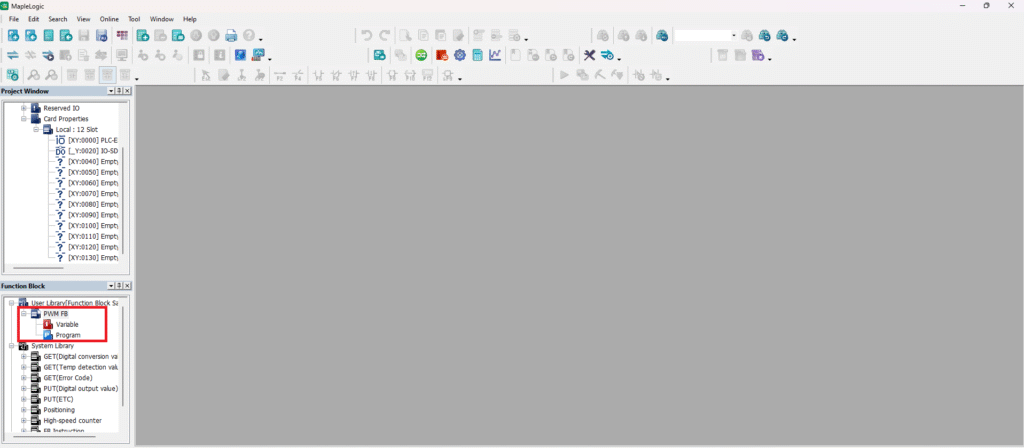This screenshot has width=1024, height=448.
Task: Click the blue gear settings icon
Action: pos(460,56)
